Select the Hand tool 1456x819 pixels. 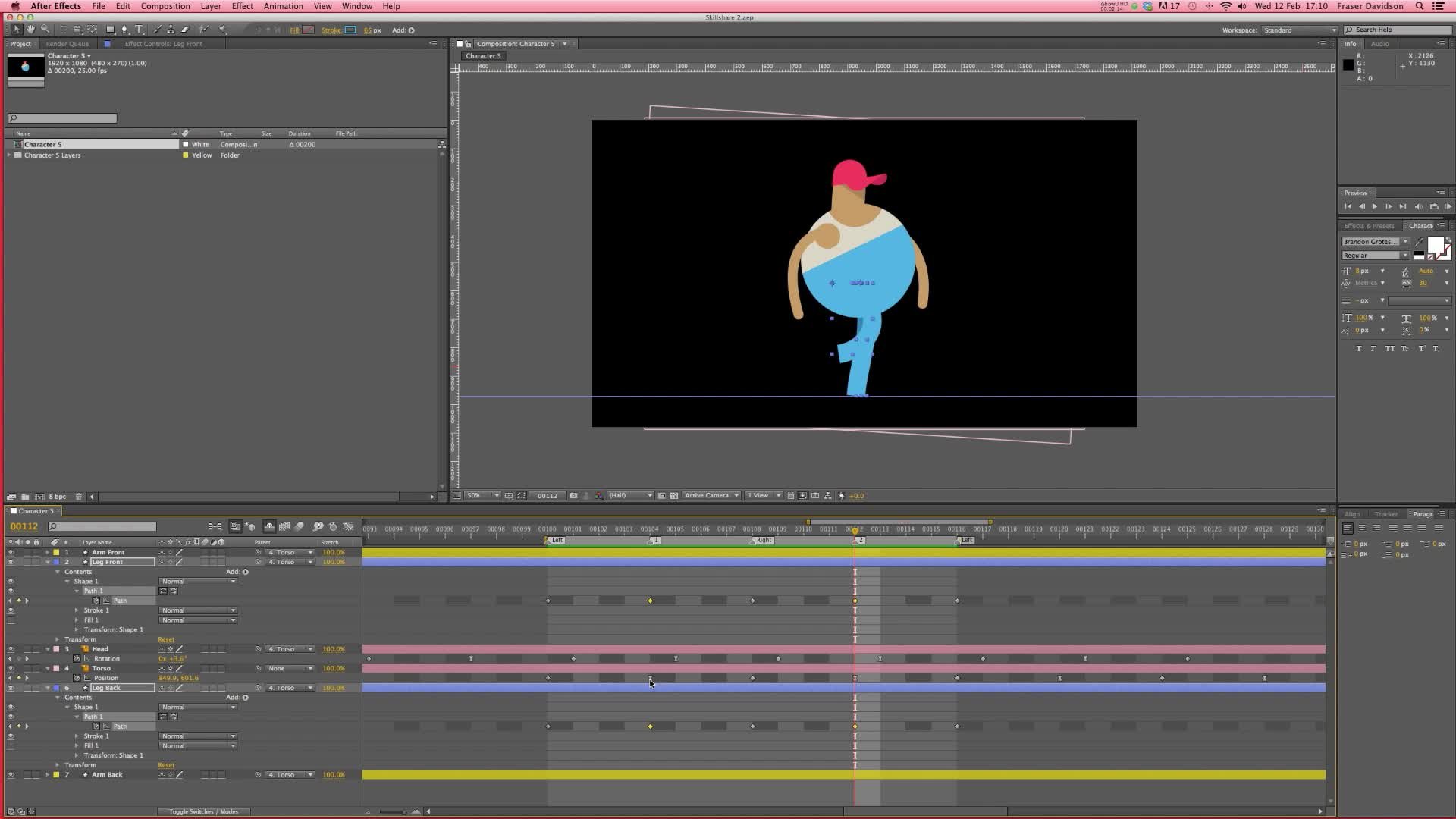30,30
